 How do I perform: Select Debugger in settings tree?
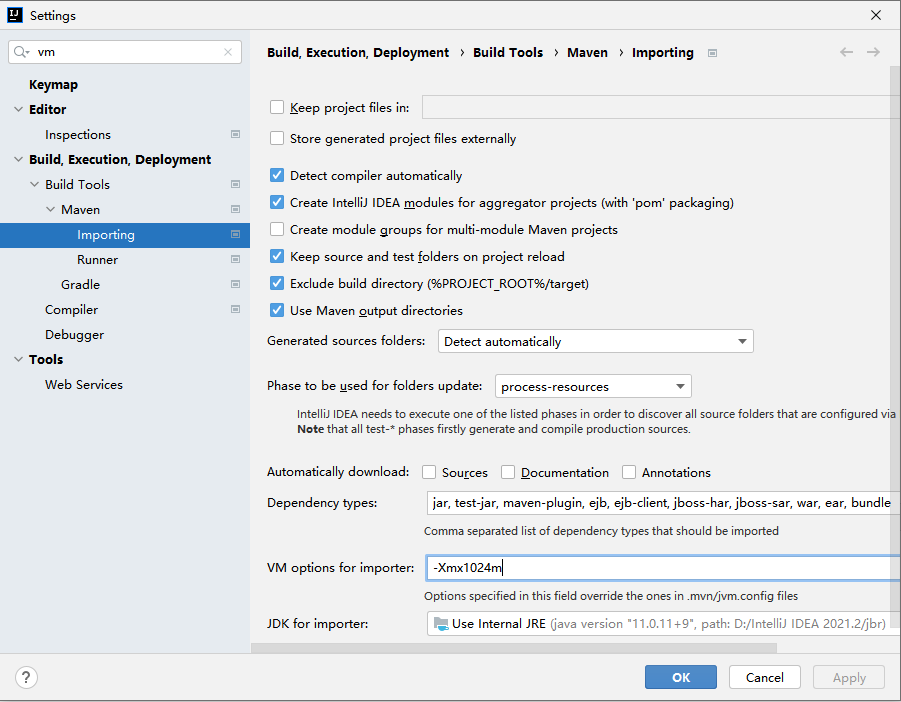click(75, 335)
